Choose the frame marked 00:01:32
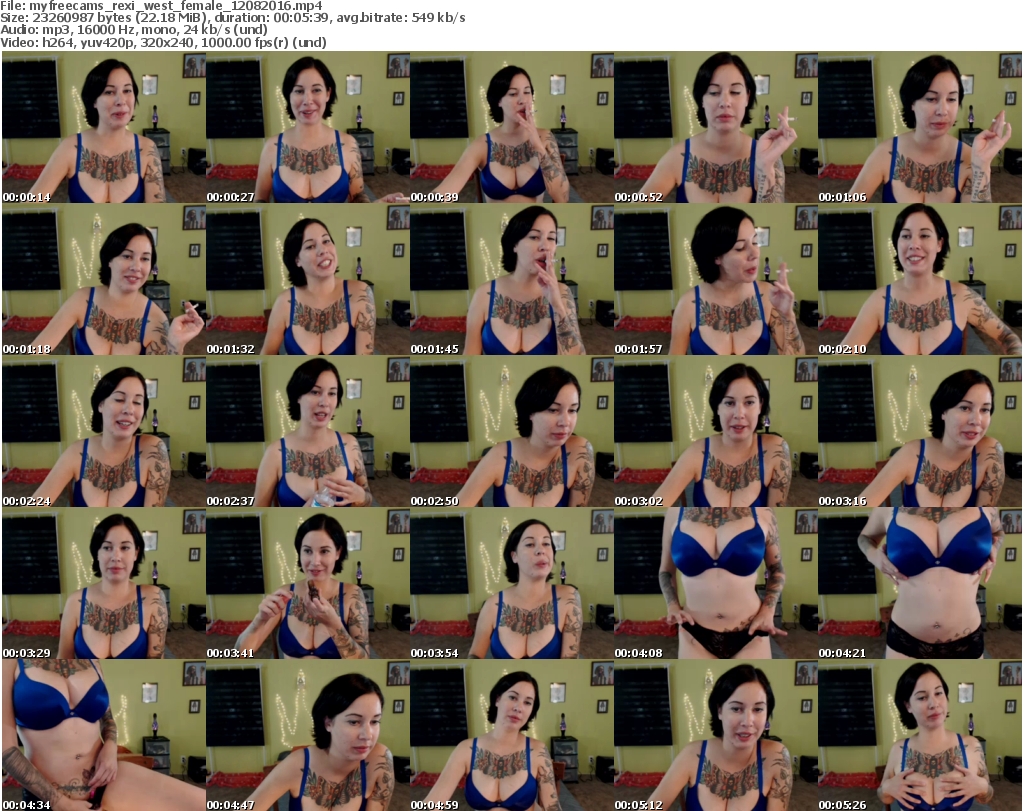This screenshot has width=1024, height=811. (x=308, y=279)
